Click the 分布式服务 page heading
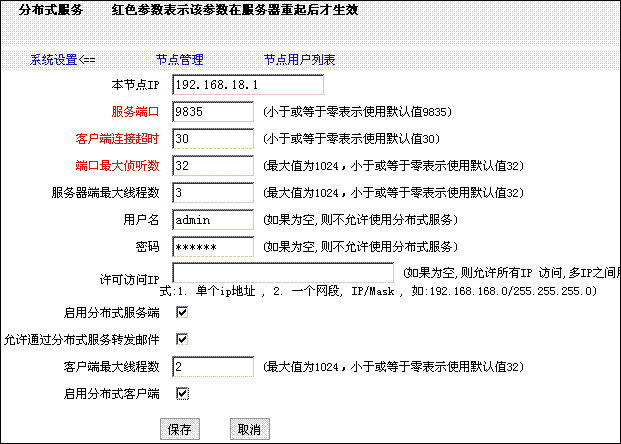Image resolution: width=621 pixels, height=444 pixels. [51, 10]
